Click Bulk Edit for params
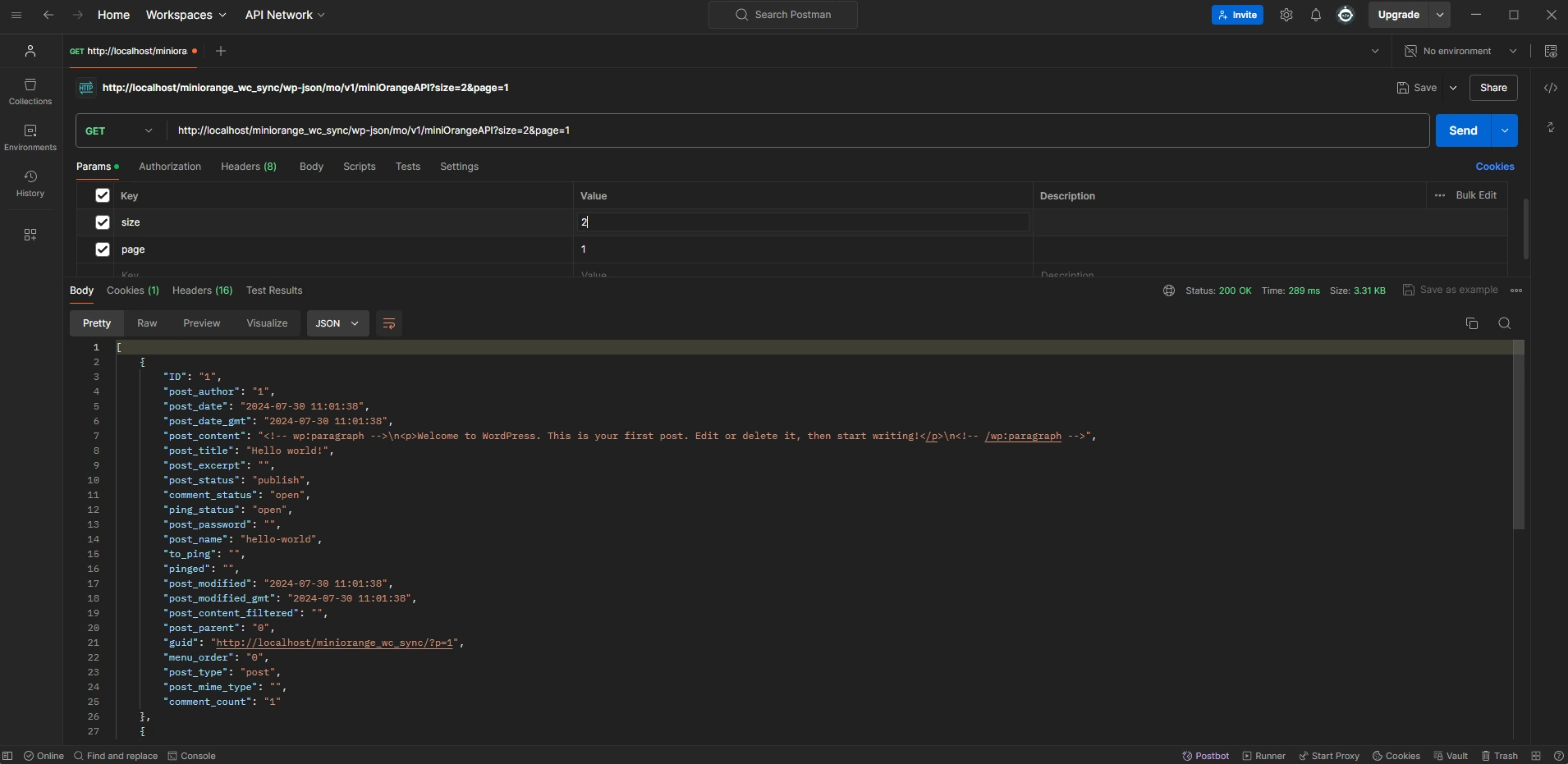Screen dimensions: 1568x764 coord(1476,195)
